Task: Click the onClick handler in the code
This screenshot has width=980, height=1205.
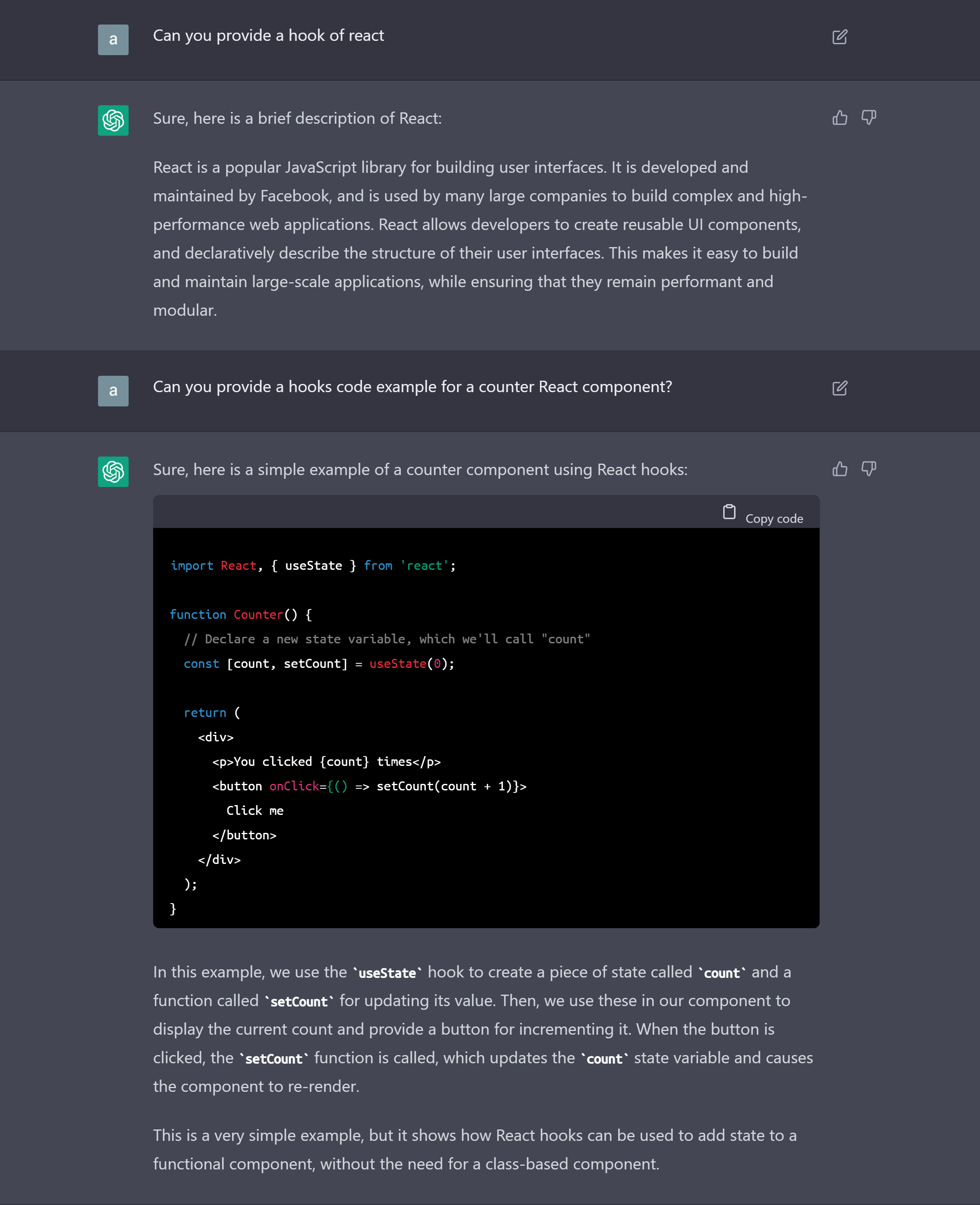Action: [x=294, y=785]
